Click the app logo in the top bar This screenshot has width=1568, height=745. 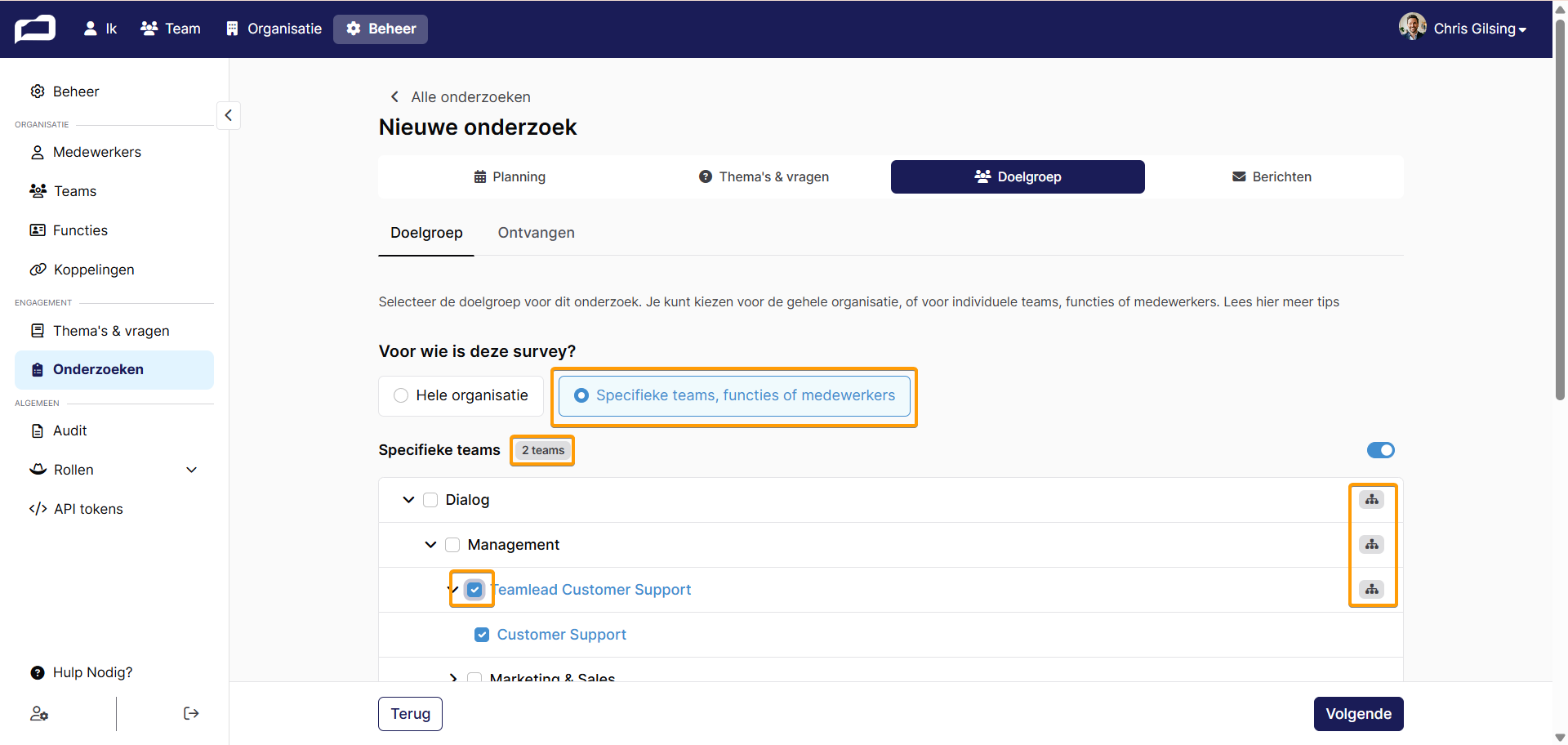click(x=35, y=29)
